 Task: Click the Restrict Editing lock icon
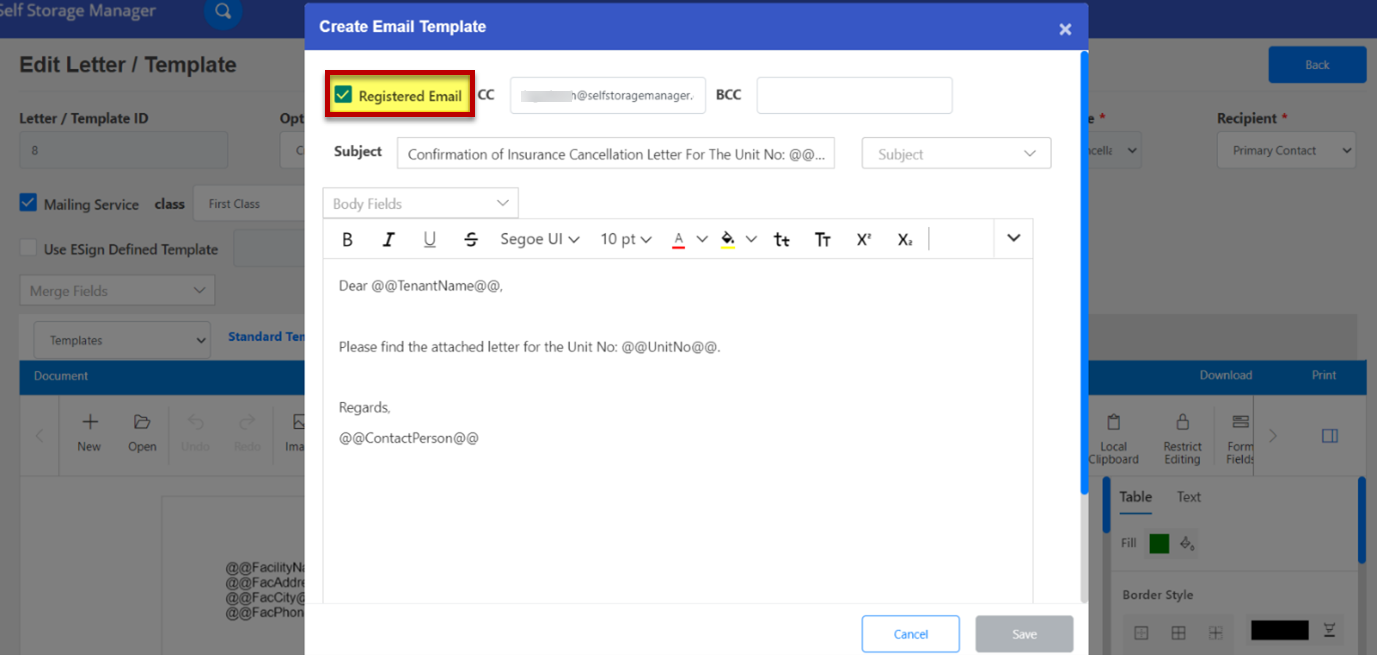(1182, 422)
